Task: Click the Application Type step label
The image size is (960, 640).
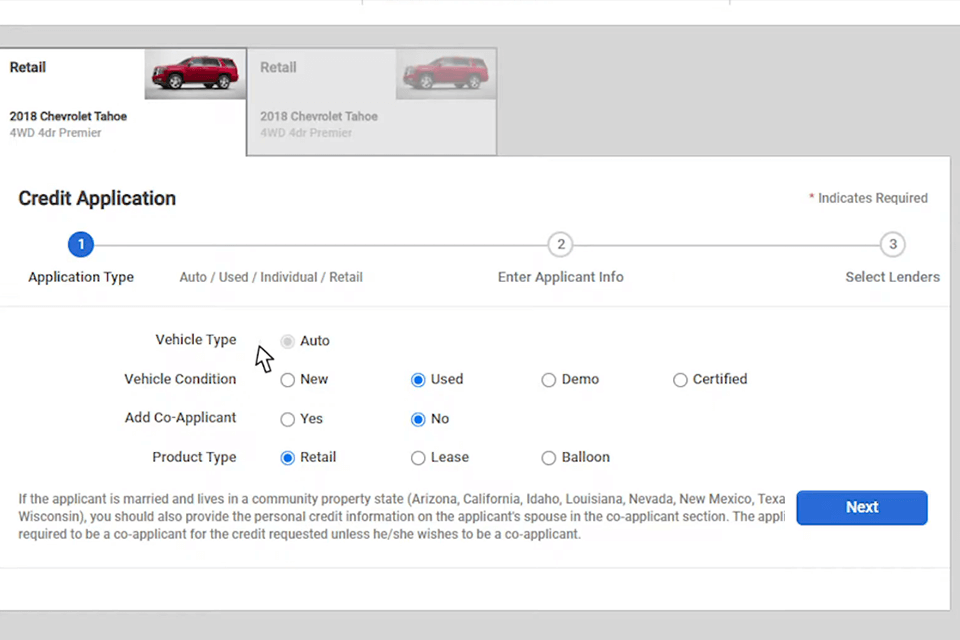Action: point(81,277)
